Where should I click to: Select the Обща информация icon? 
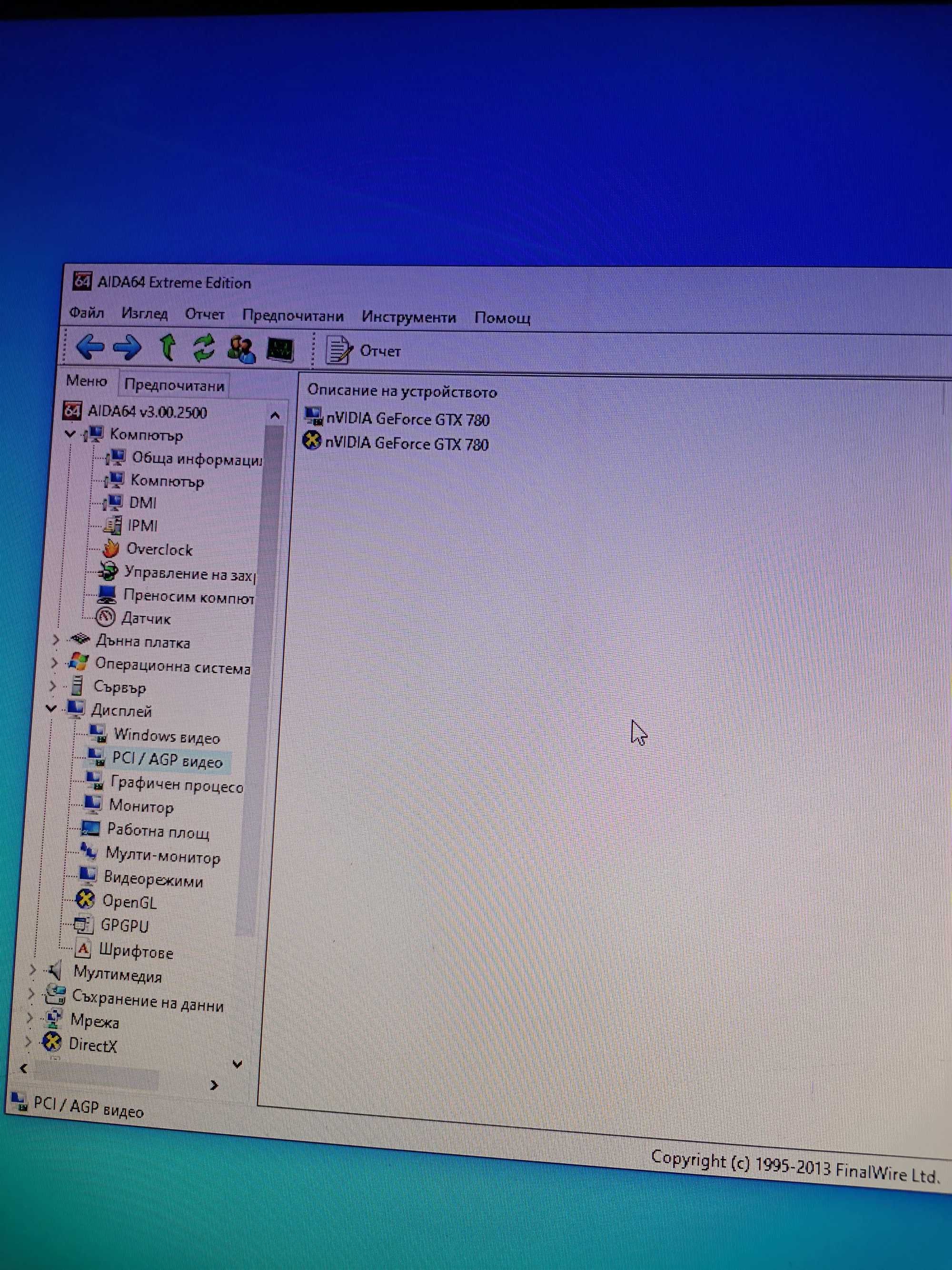[x=115, y=457]
